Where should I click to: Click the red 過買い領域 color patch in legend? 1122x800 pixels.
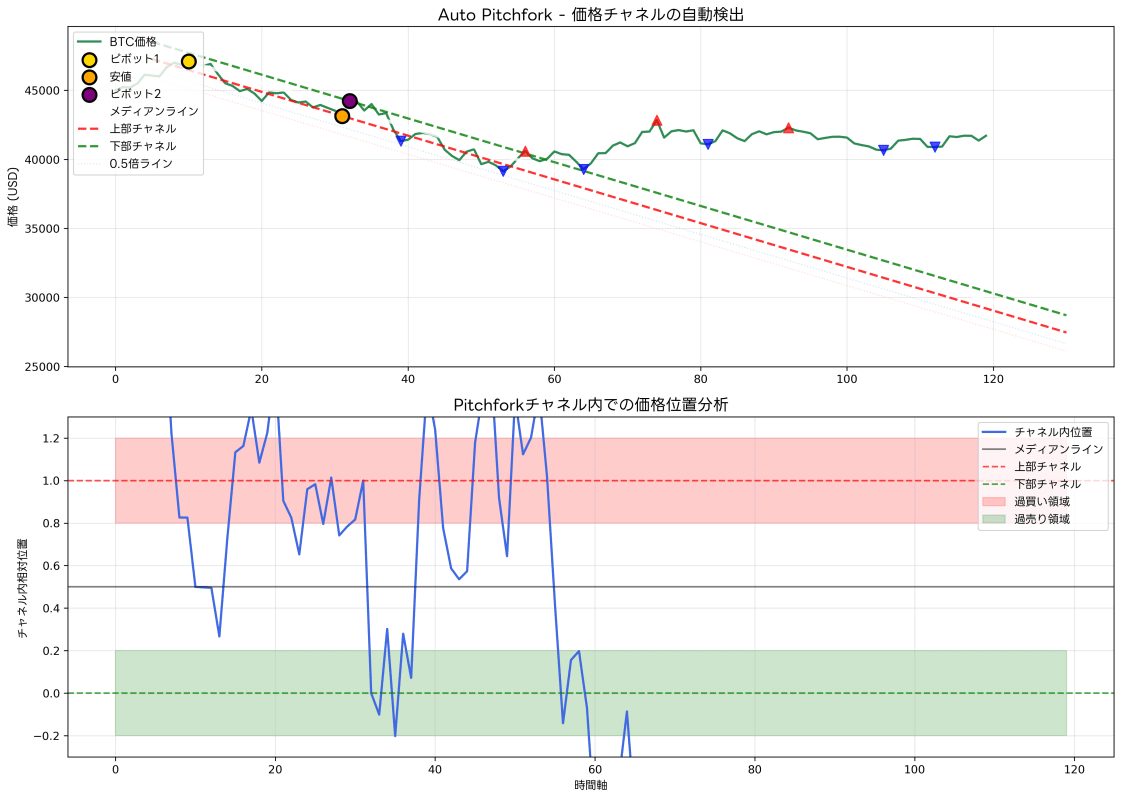[995, 502]
